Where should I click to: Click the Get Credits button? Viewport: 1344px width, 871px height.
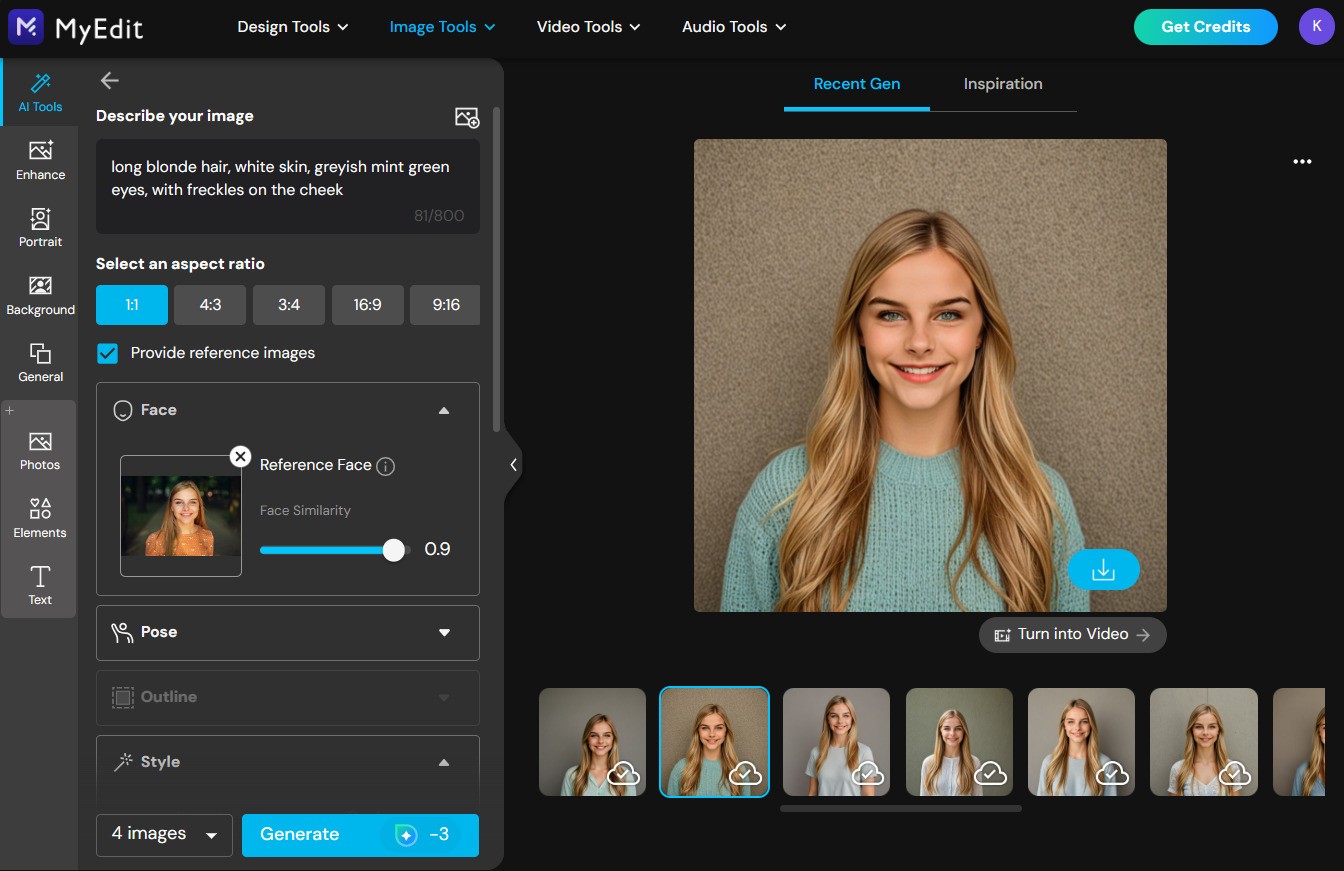pos(1205,27)
